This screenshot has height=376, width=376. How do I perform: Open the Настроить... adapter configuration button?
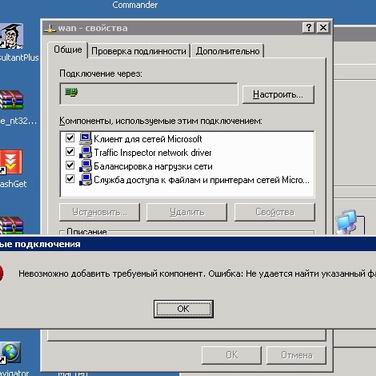[278, 94]
